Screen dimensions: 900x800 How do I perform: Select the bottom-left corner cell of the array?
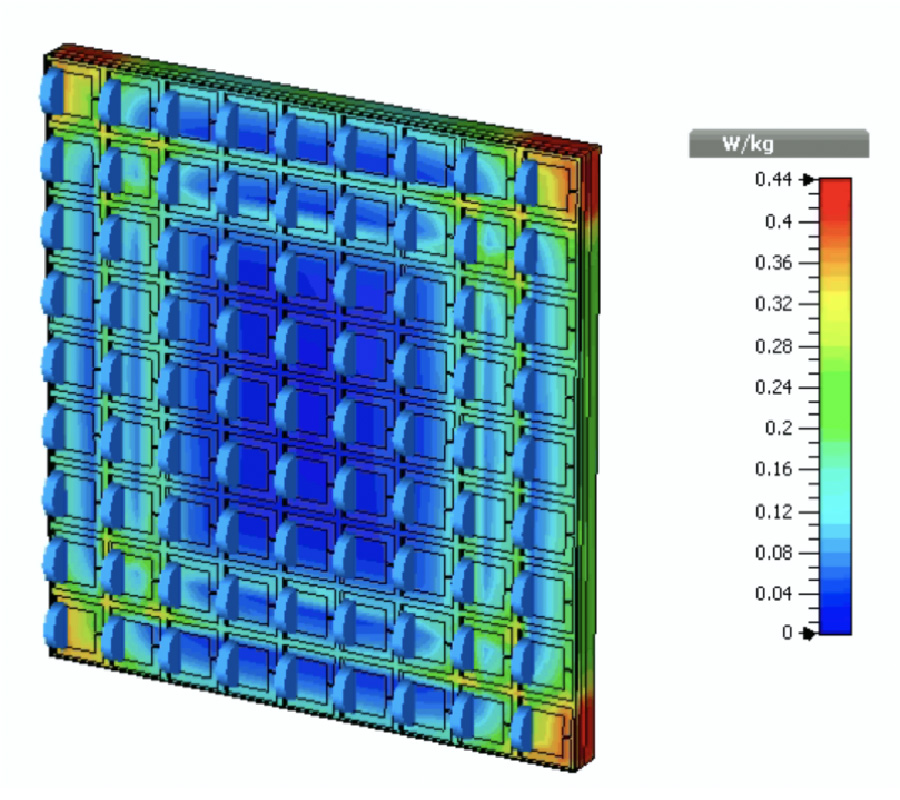70,628
